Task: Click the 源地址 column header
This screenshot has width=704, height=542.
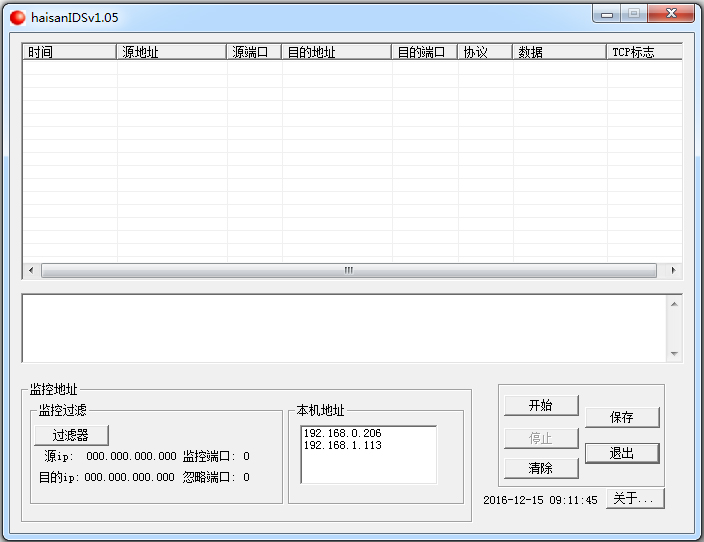Action: point(171,52)
